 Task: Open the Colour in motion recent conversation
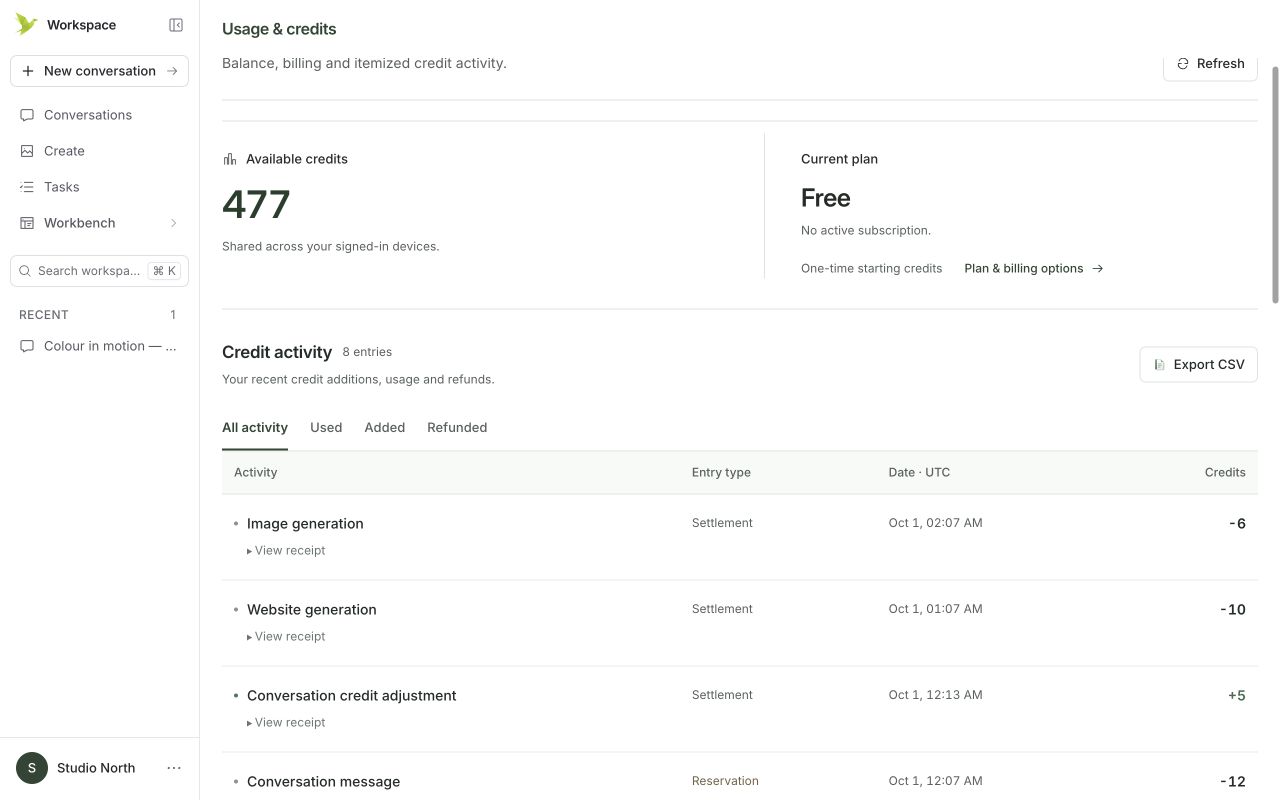click(99, 346)
